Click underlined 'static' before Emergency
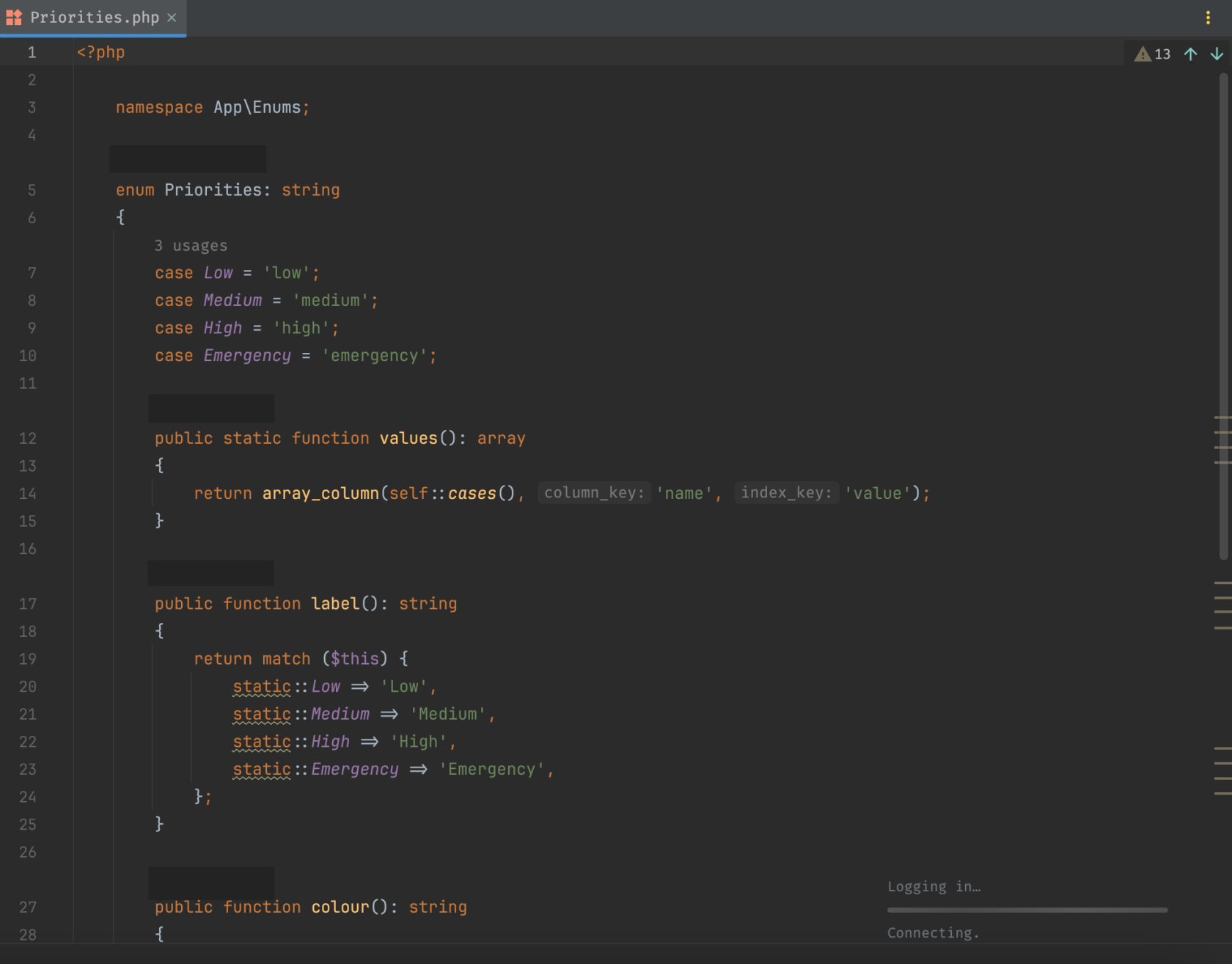1232x964 pixels. [262, 770]
